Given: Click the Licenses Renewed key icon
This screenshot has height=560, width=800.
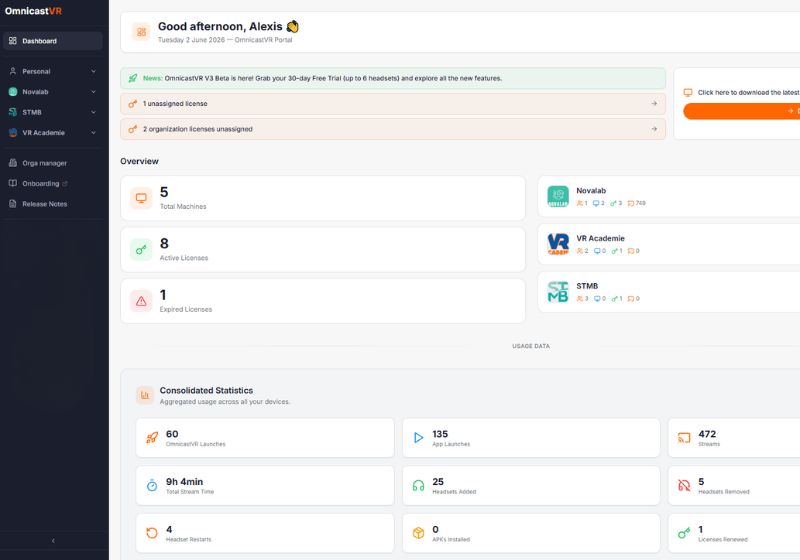Looking at the screenshot, I should pyautogui.click(x=684, y=533).
